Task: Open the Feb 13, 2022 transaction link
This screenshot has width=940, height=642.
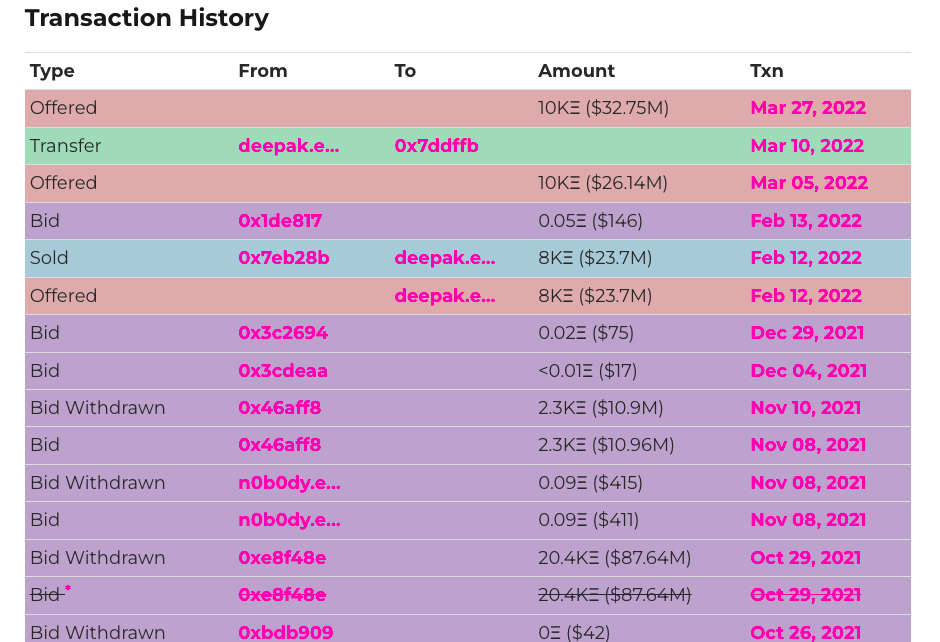Action: pos(806,221)
